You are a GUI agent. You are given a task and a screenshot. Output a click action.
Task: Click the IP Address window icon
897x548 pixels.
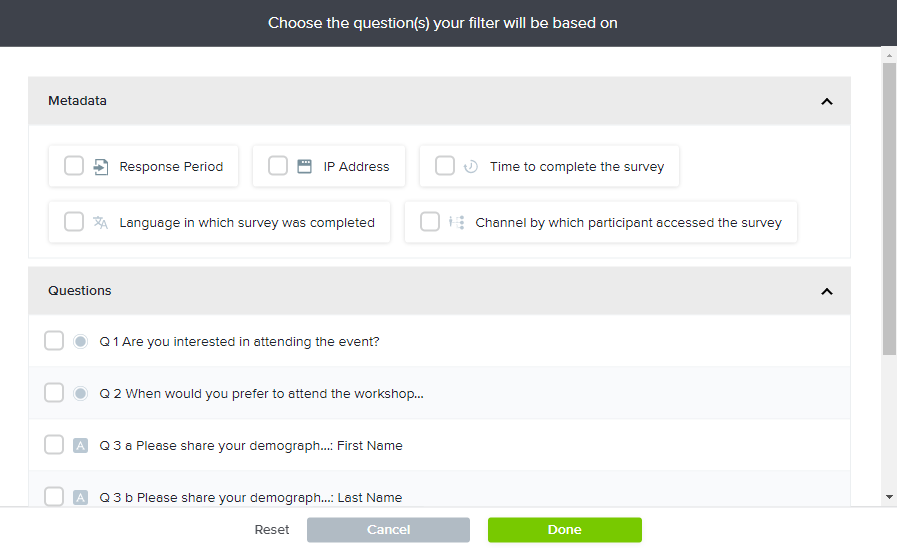click(304, 167)
